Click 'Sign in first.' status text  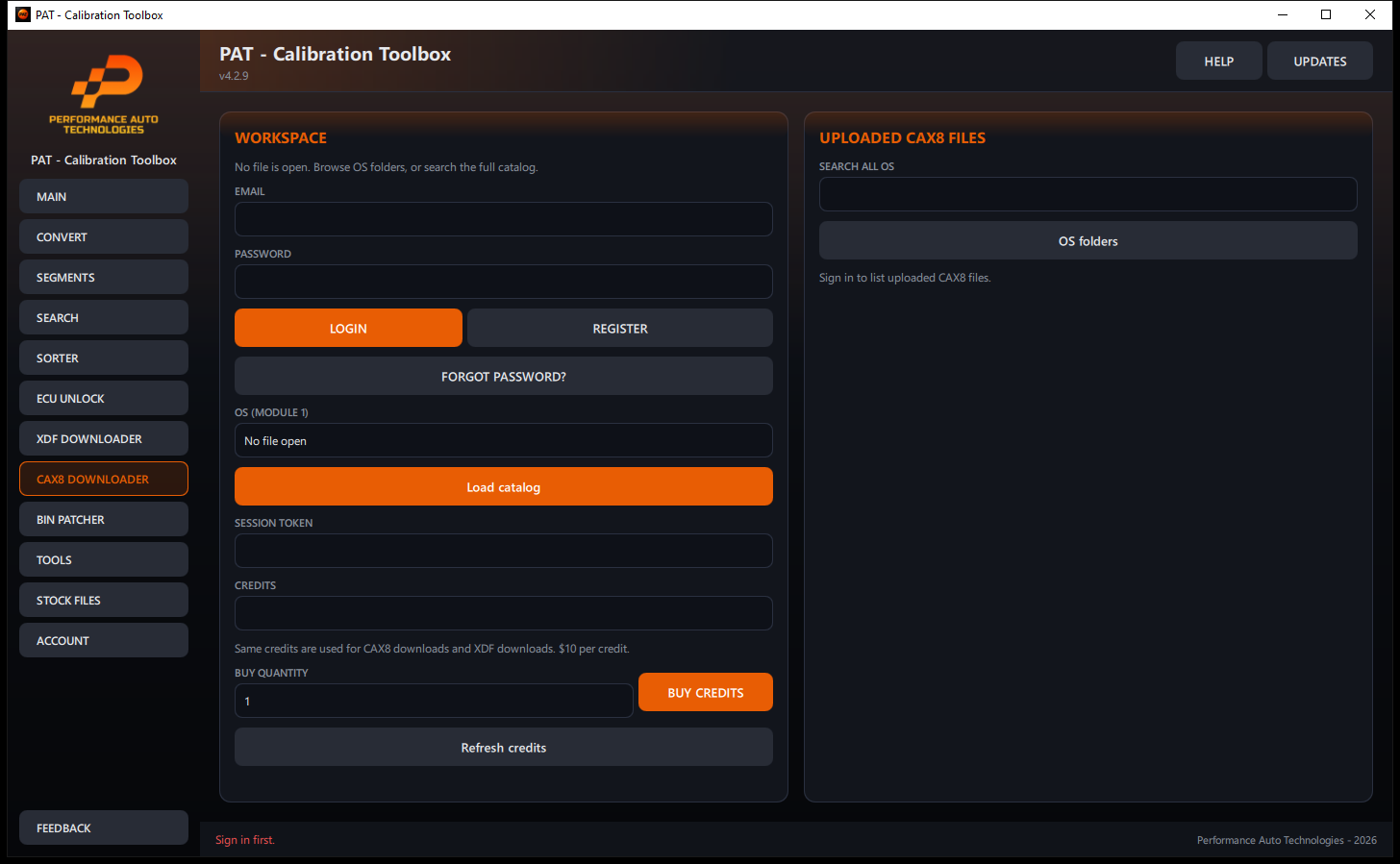point(245,840)
